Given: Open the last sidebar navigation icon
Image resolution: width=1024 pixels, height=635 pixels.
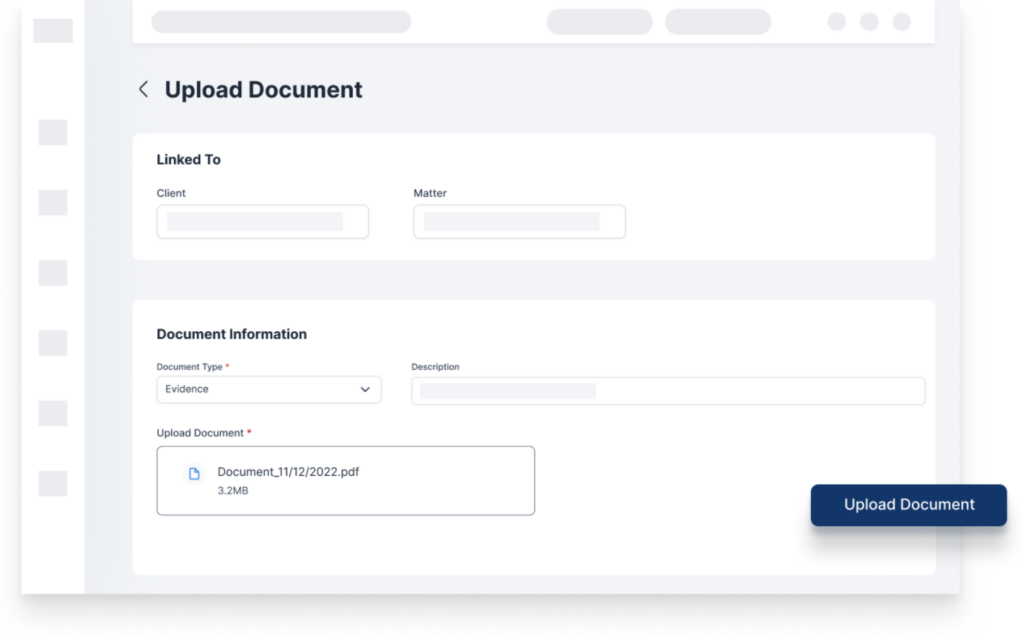Looking at the screenshot, I should 53,484.
